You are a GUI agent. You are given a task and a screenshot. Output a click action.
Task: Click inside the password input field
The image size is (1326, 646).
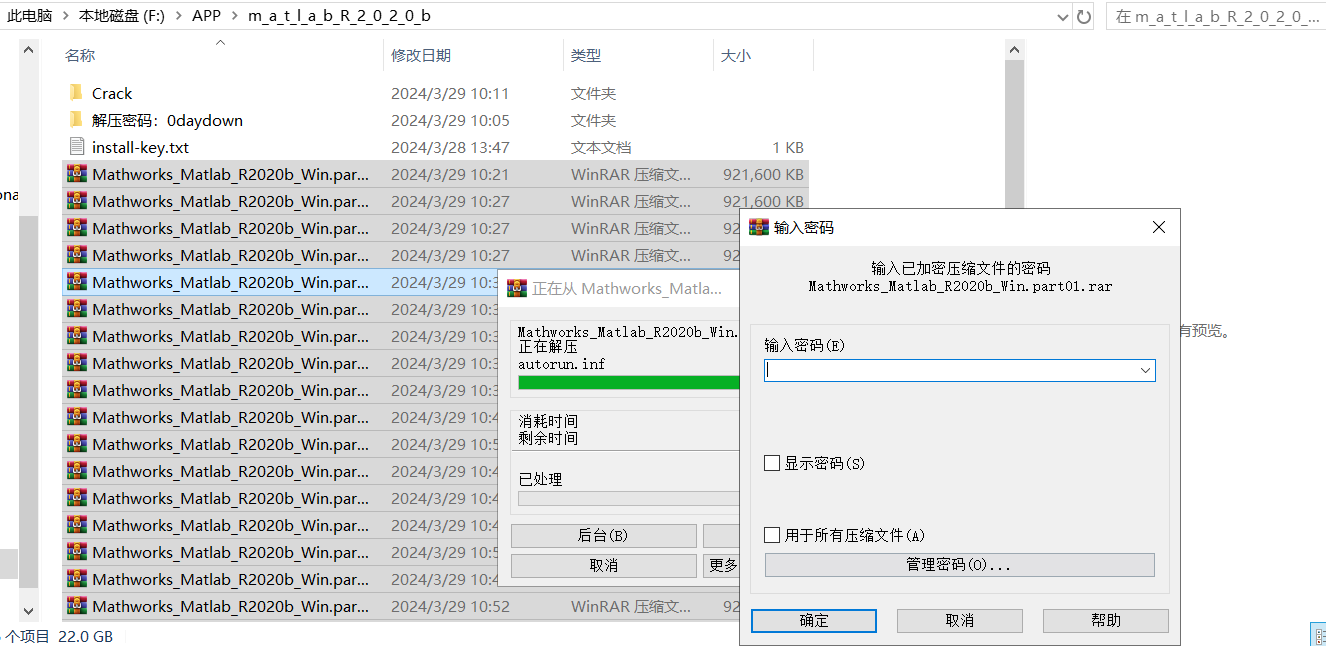pos(950,370)
